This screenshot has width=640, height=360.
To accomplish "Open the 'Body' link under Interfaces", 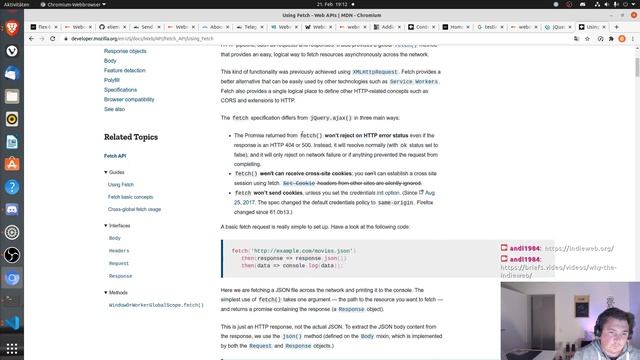I will 115,238.
